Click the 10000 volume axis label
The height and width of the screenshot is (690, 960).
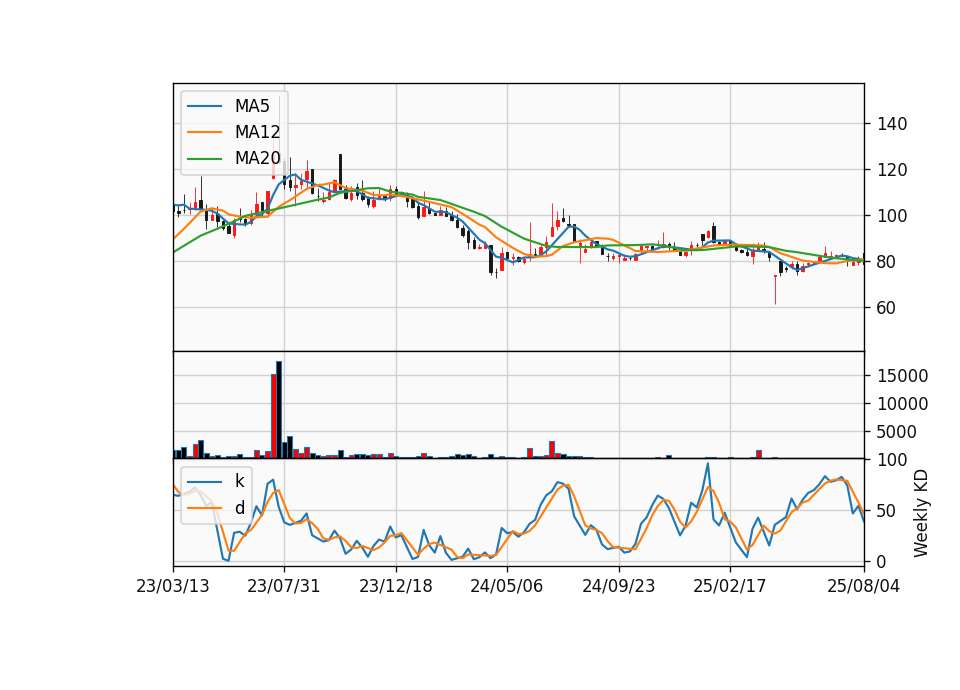pos(902,404)
